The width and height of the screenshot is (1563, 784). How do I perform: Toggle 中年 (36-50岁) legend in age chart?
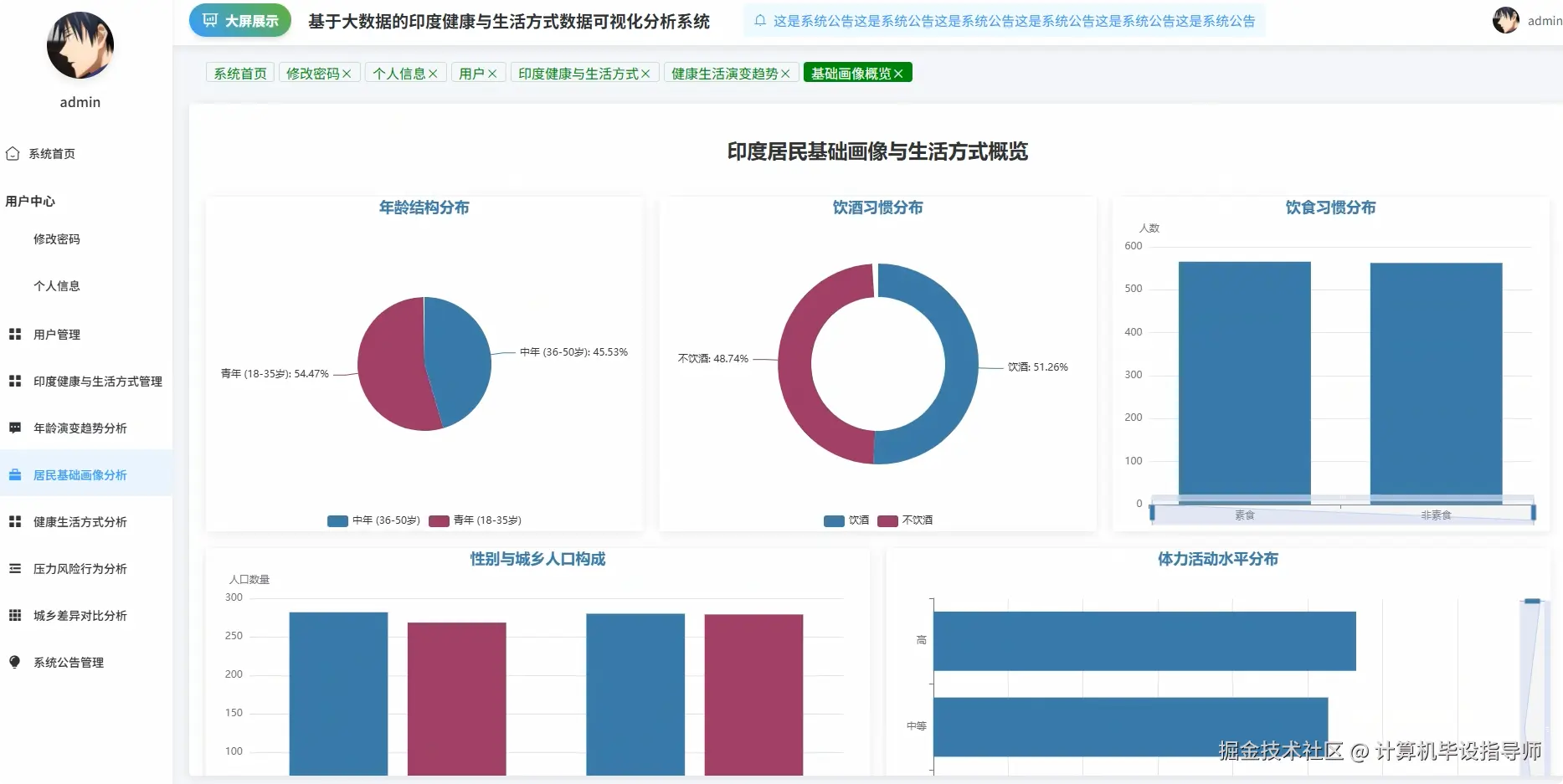(x=373, y=520)
